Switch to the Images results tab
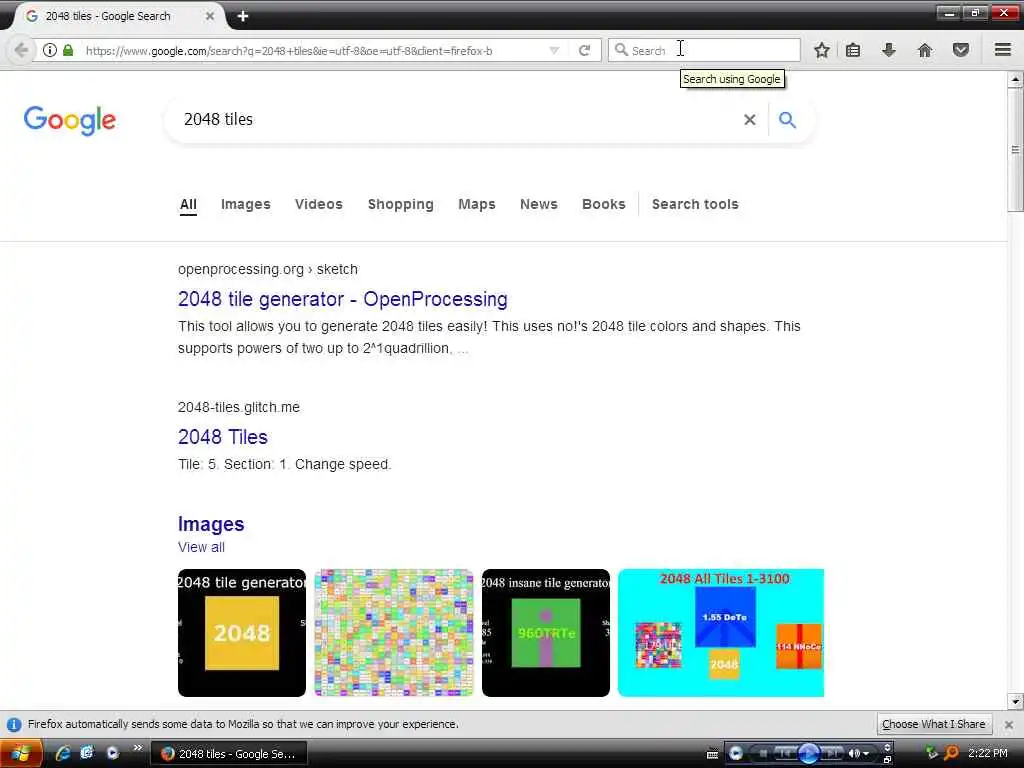Viewport: 1024px width, 768px height. (x=246, y=204)
